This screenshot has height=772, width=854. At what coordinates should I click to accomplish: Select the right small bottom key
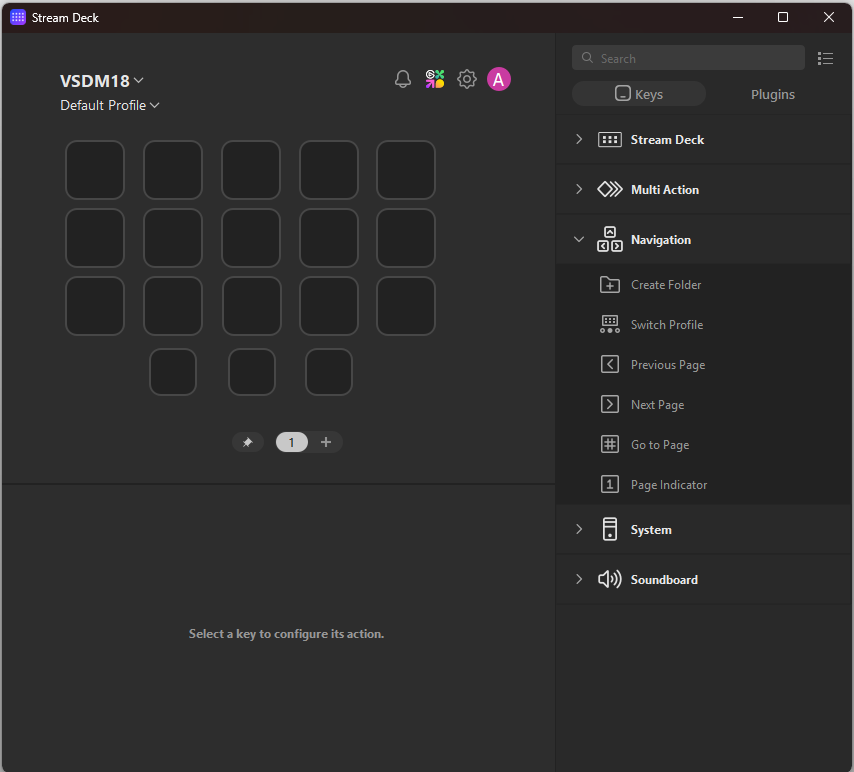pyautogui.click(x=328, y=372)
